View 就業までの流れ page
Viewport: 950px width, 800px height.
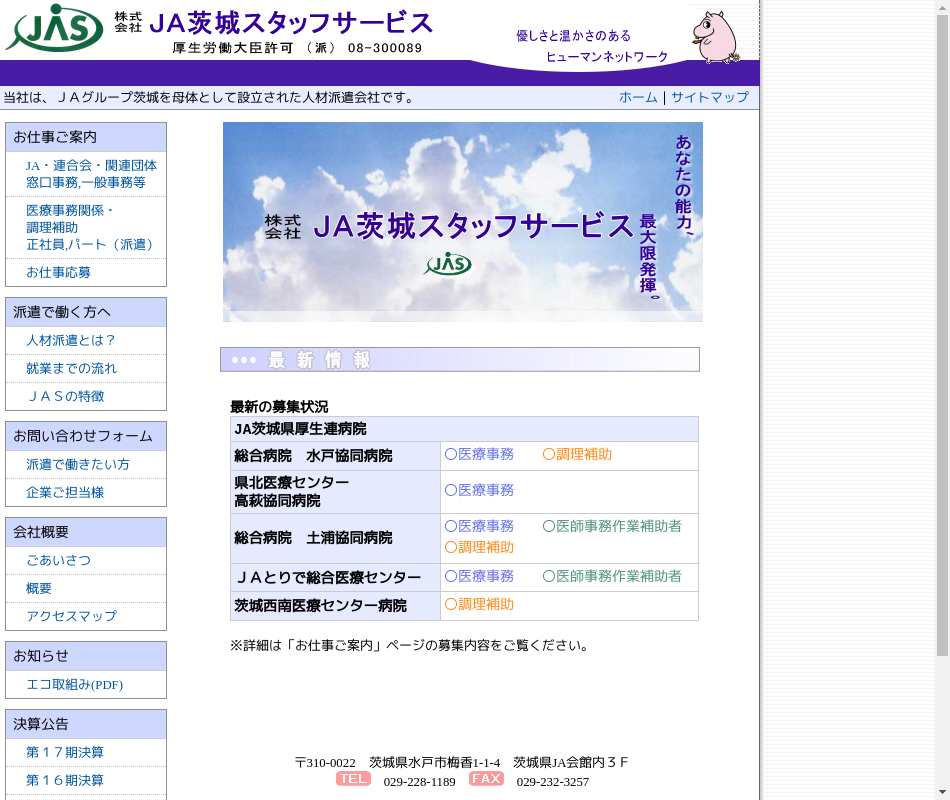point(71,368)
